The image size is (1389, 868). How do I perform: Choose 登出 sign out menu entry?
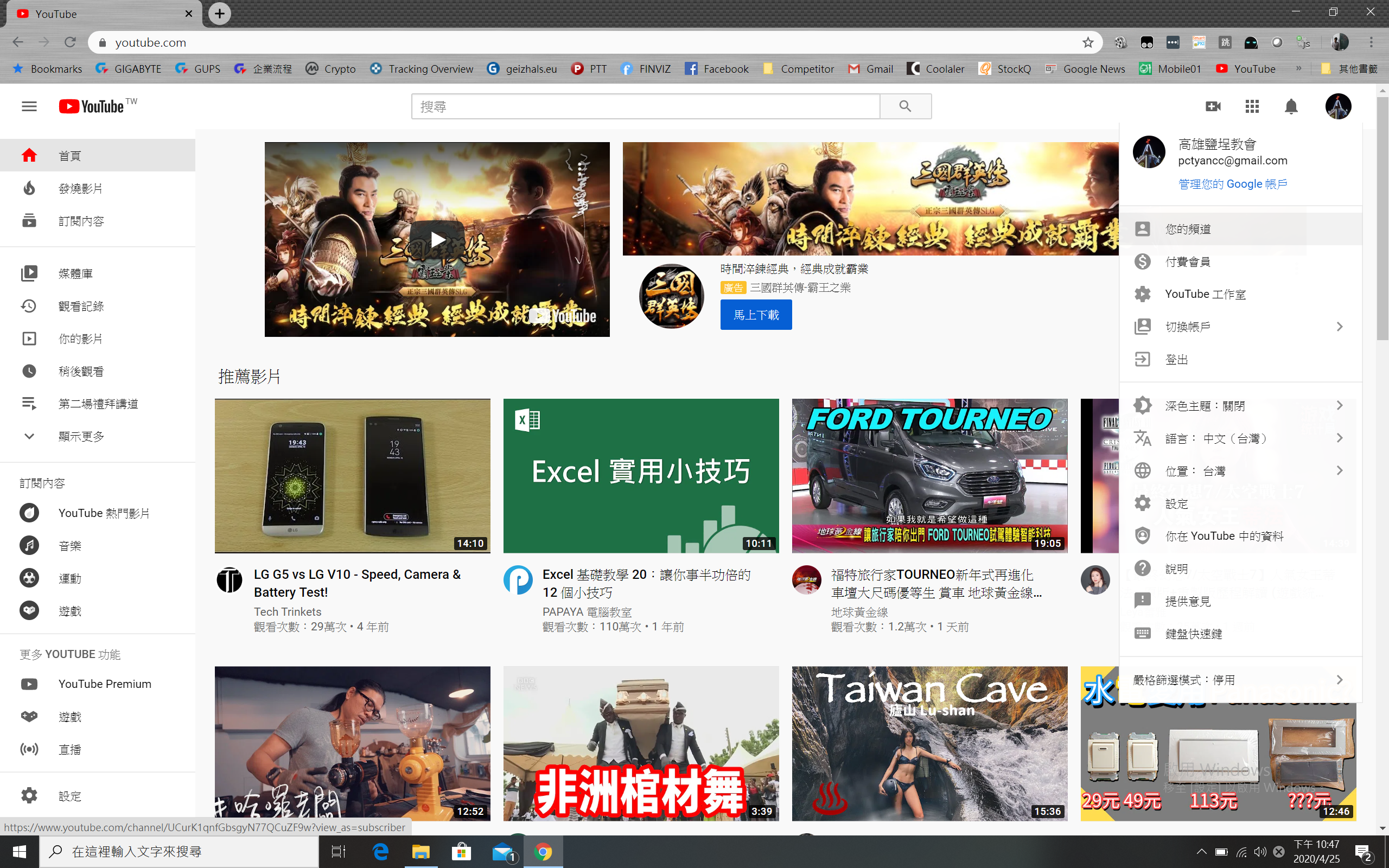[x=1176, y=359]
